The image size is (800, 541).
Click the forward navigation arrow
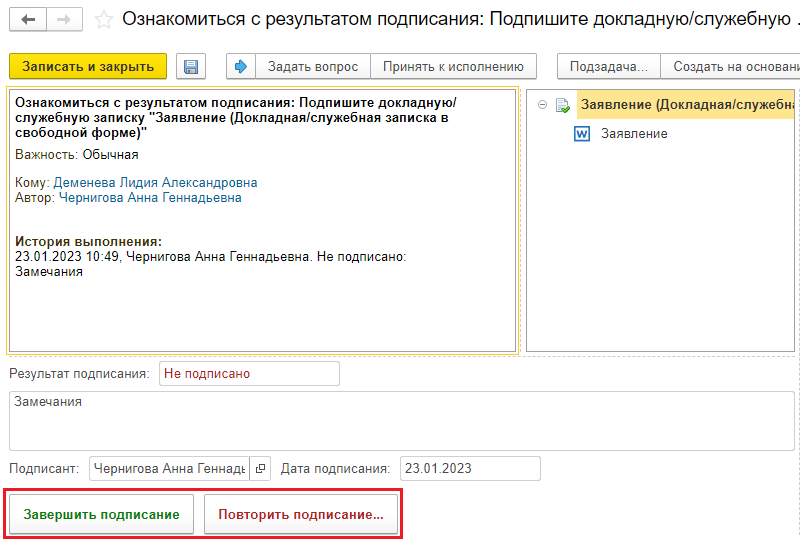(x=64, y=19)
